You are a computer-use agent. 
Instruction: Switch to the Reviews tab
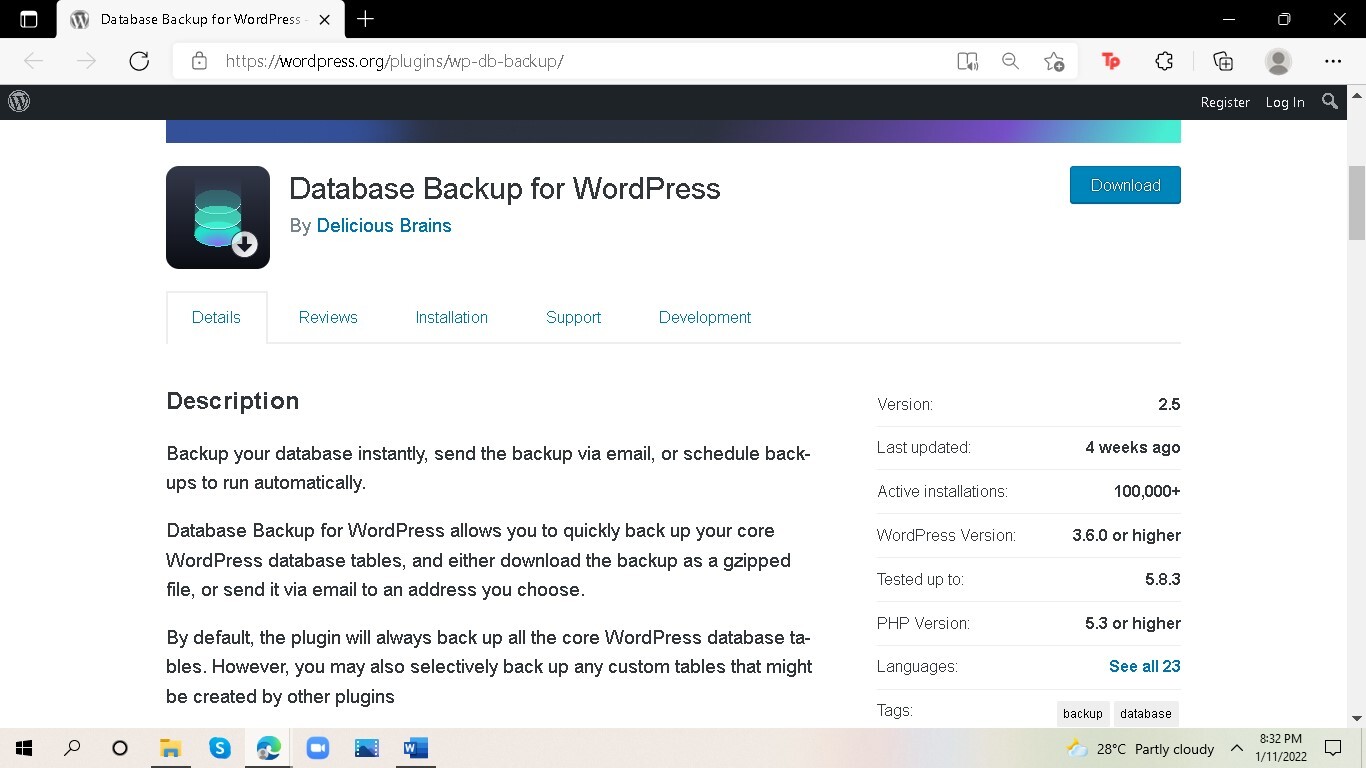[328, 317]
